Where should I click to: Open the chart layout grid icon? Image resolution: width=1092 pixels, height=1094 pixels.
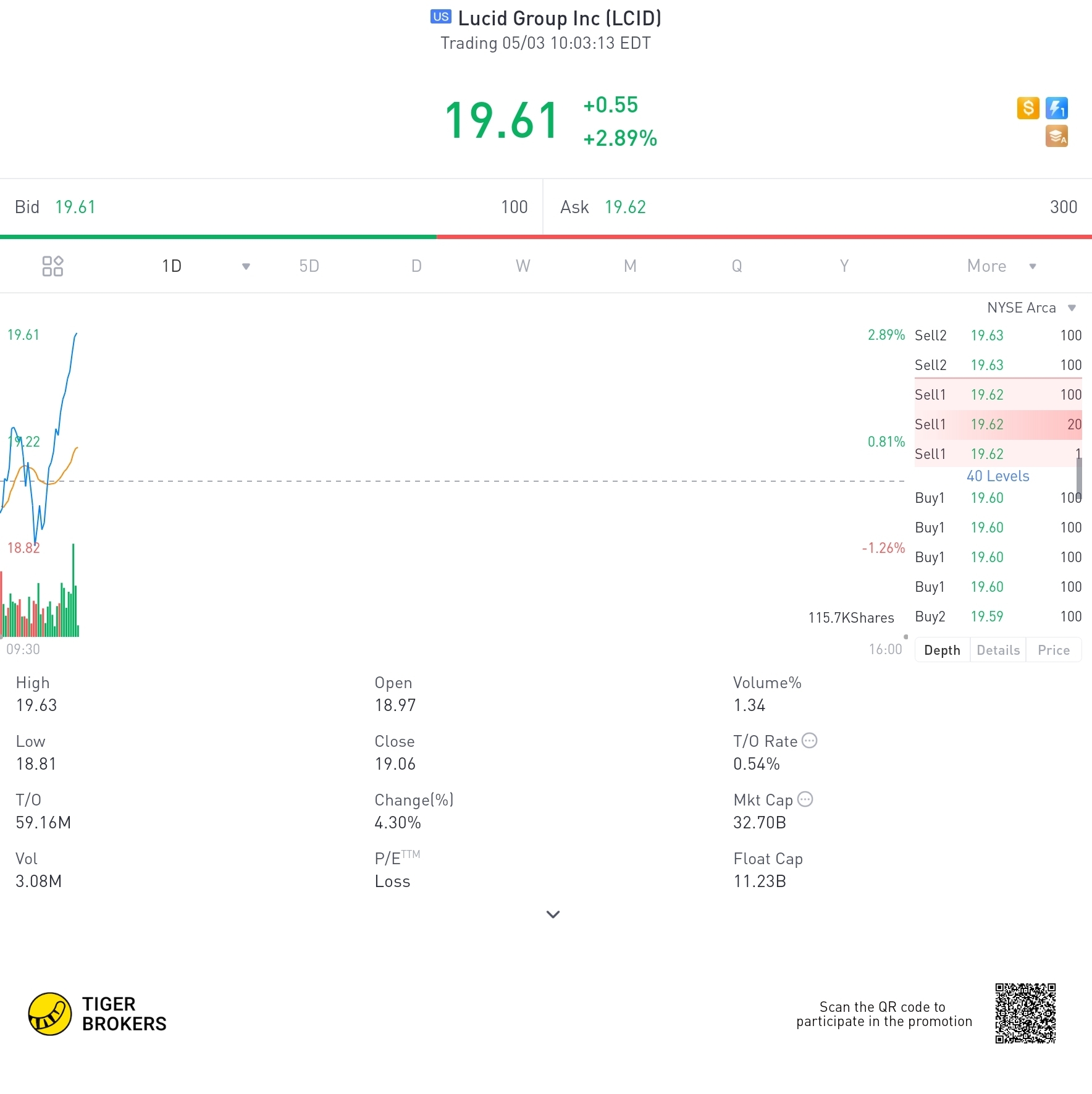click(52, 266)
